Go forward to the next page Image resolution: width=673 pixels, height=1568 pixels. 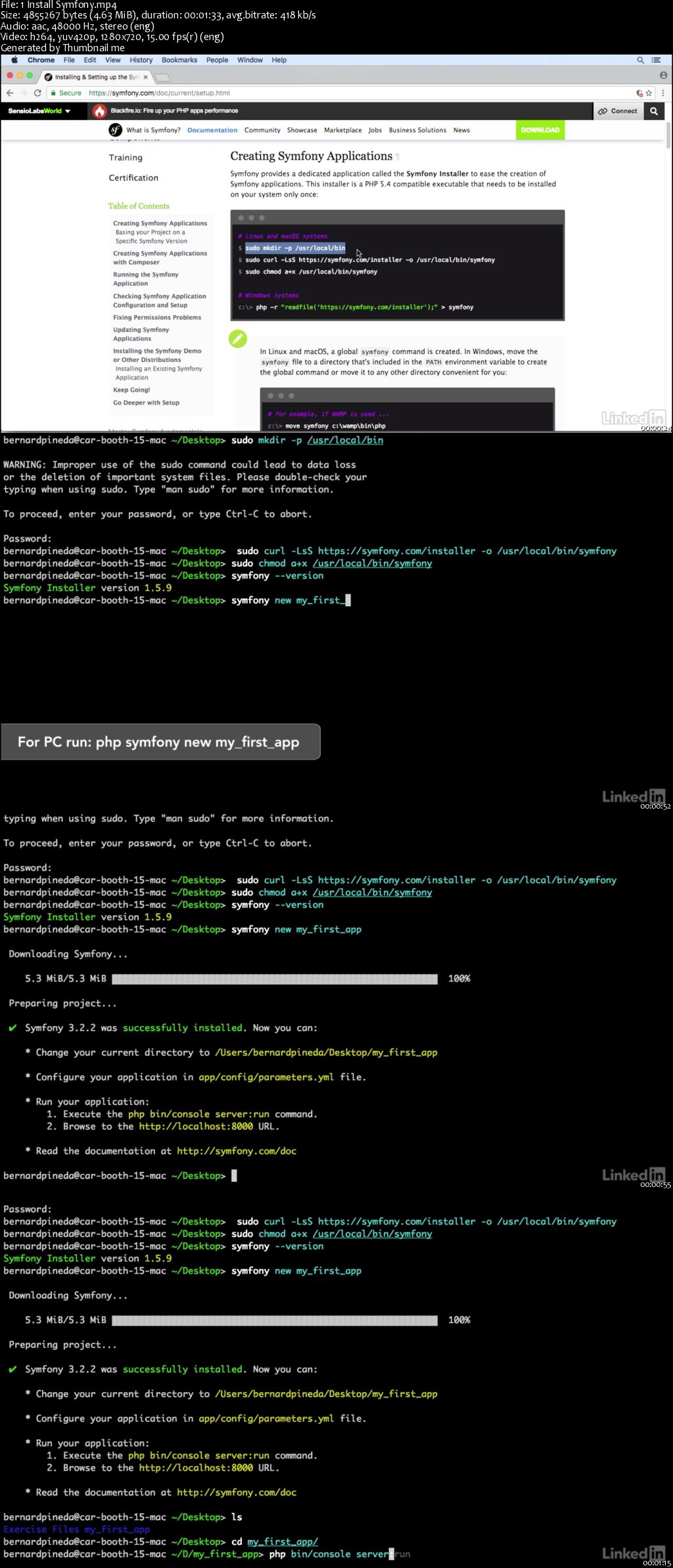[x=24, y=93]
